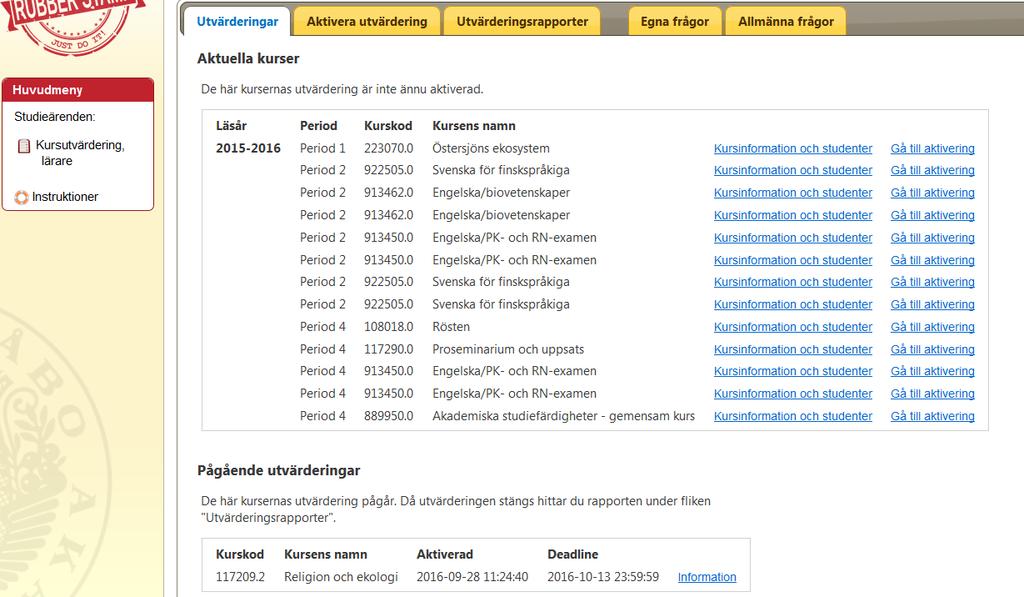Click the Studieärenden label

point(55,117)
